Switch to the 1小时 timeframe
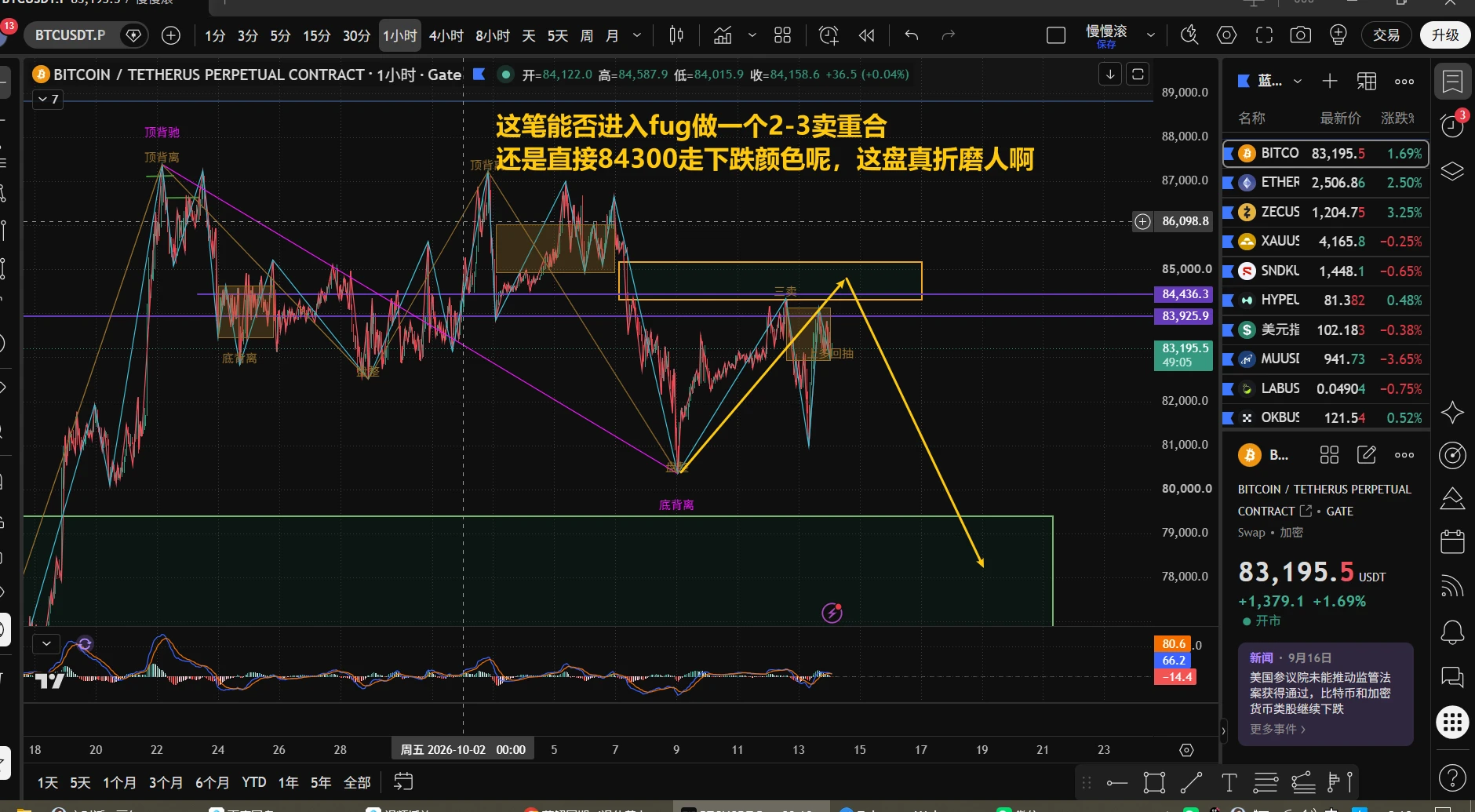1475x812 pixels. click(399, 35)
